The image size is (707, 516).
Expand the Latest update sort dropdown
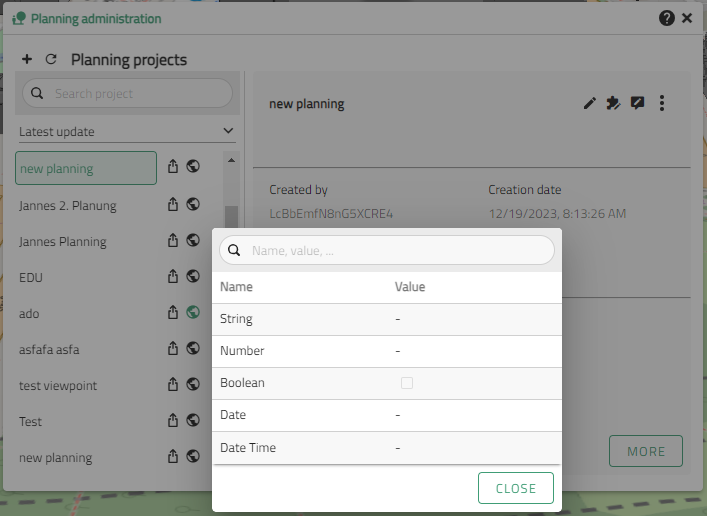[228, 131]
